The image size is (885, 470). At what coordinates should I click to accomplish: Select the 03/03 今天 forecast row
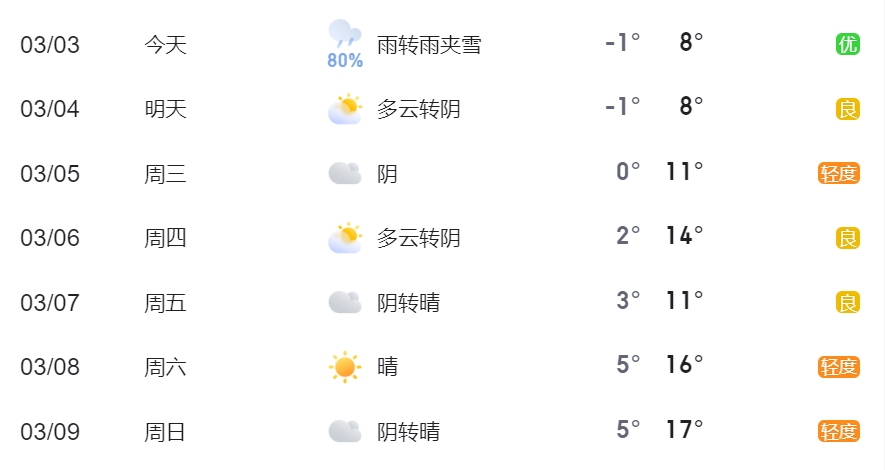pos(442,44)
